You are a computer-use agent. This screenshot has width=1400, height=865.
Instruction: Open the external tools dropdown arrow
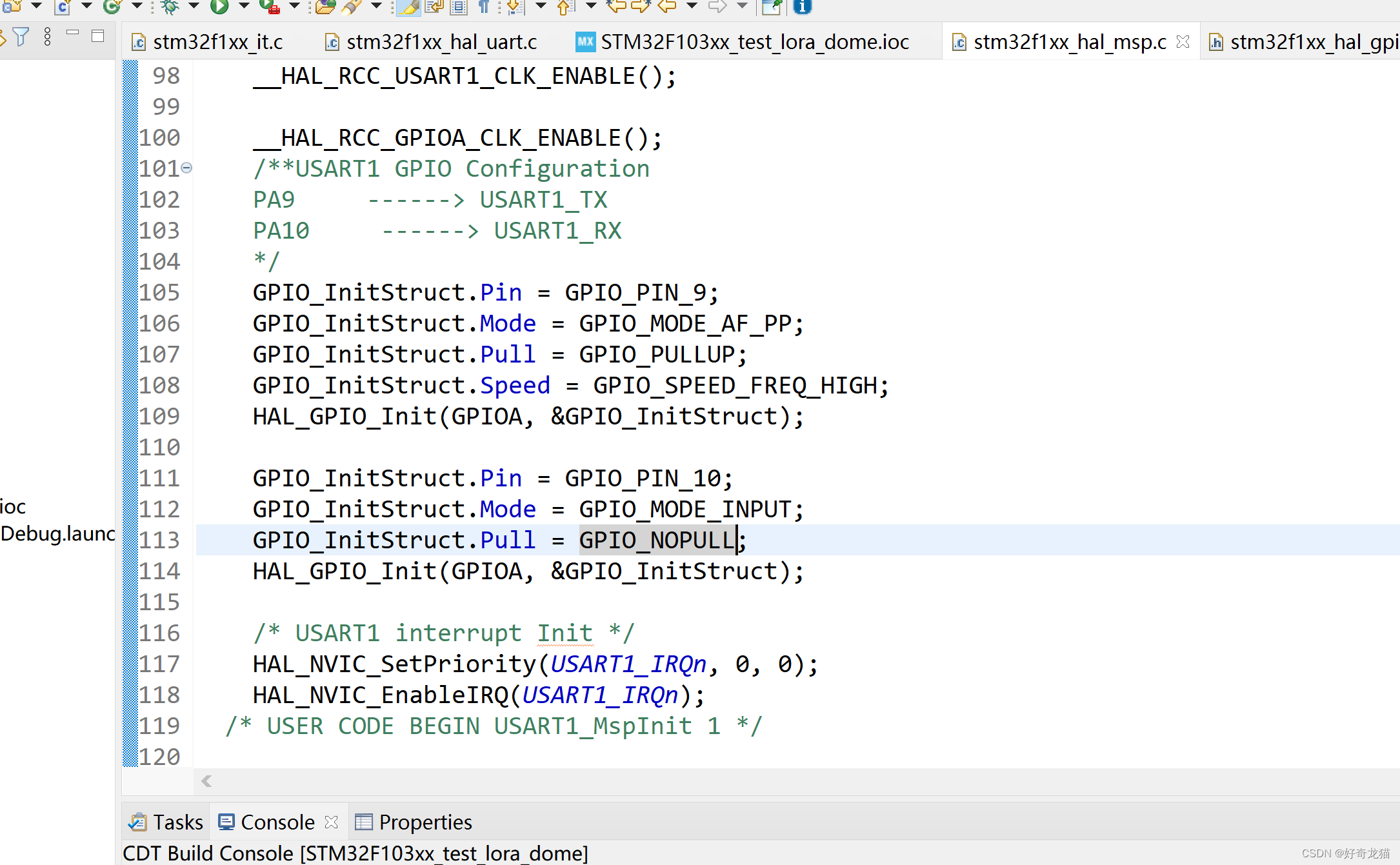(294, 6)
